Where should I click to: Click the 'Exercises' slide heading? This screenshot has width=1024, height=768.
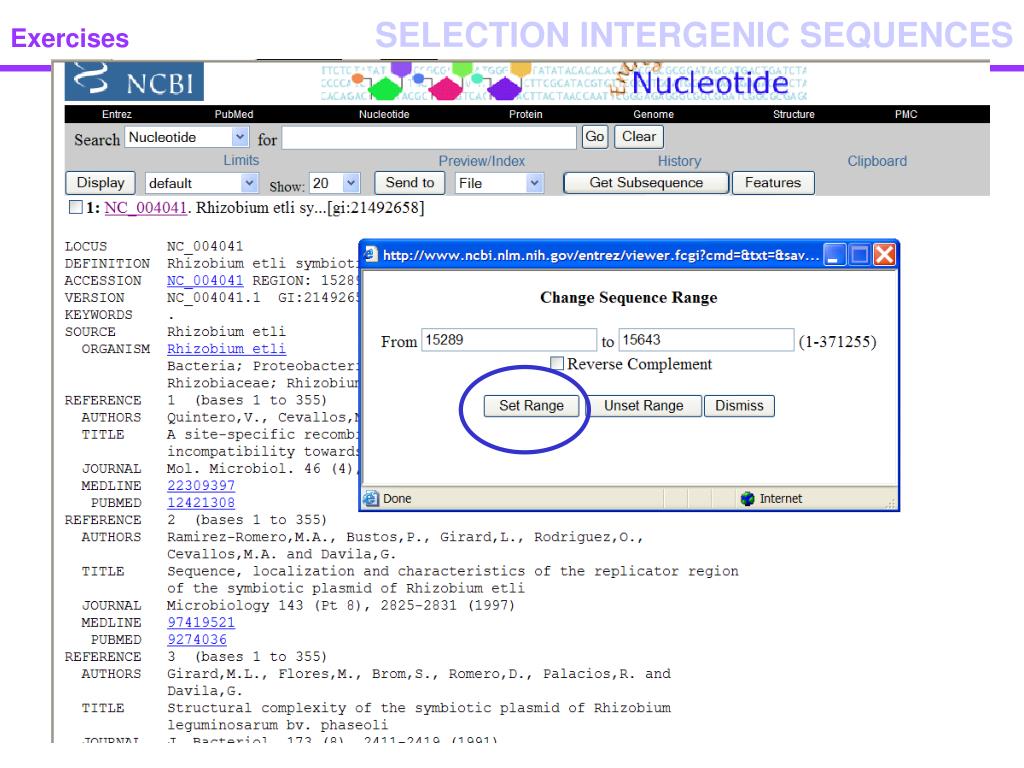tap(70, 39)
